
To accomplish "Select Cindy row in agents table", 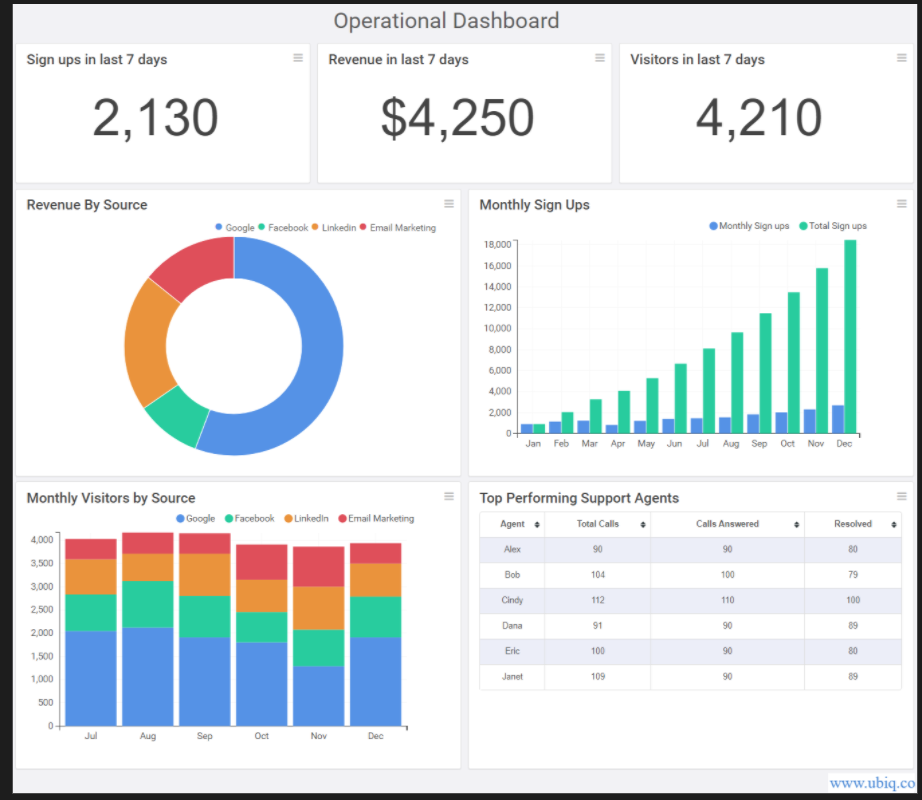I will [x=690, y=600].
